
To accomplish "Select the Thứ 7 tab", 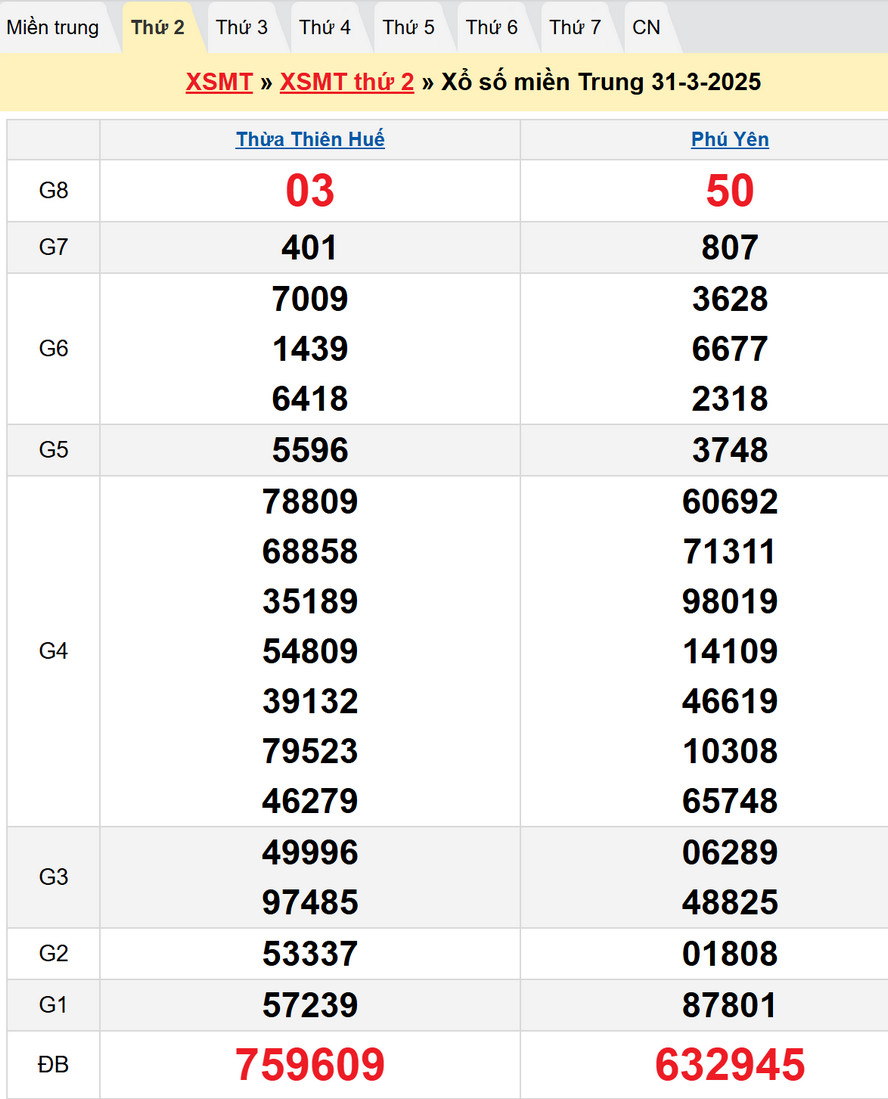I will click(575, 27).
